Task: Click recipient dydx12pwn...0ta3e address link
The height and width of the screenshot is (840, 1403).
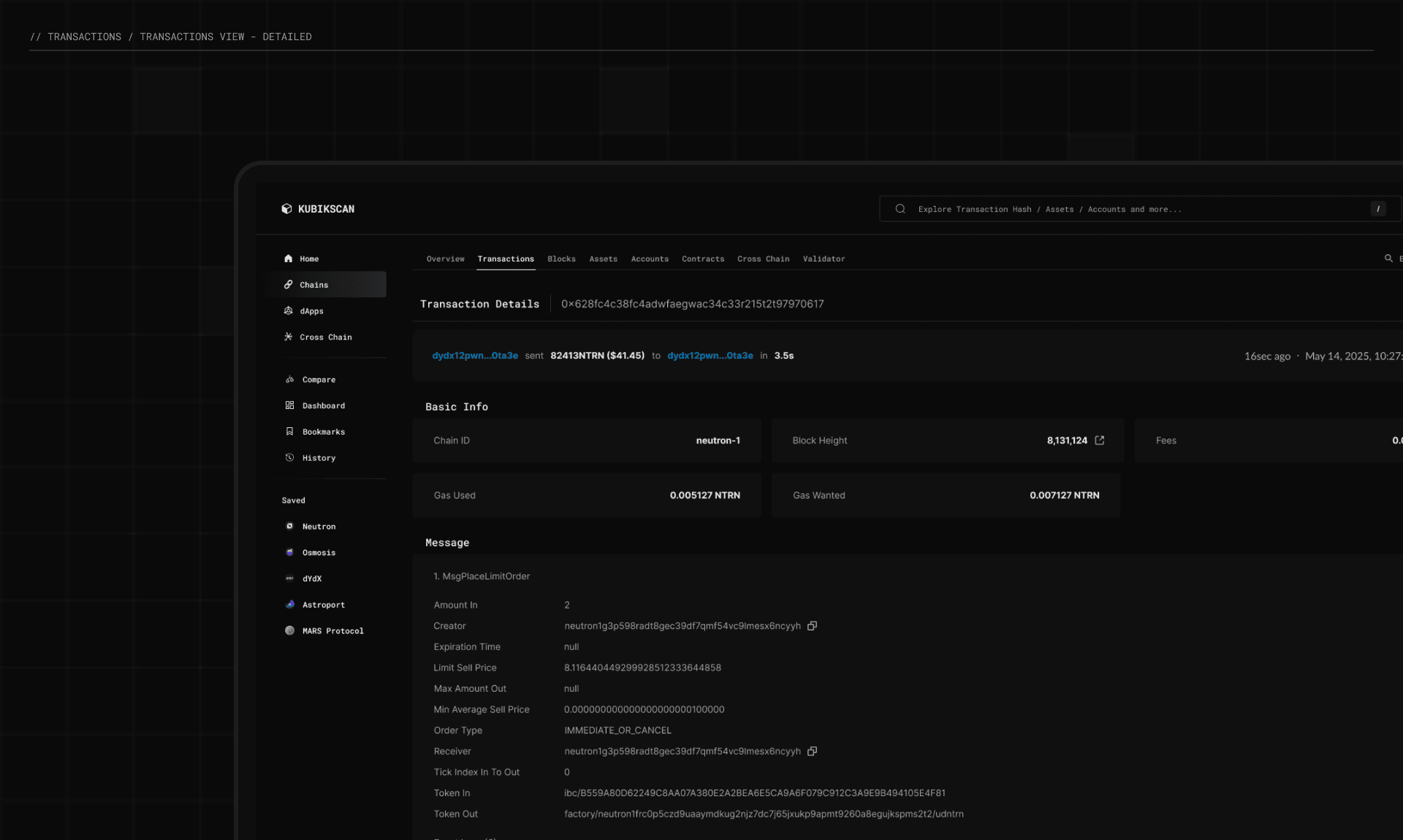Action: tap(710, 356)
